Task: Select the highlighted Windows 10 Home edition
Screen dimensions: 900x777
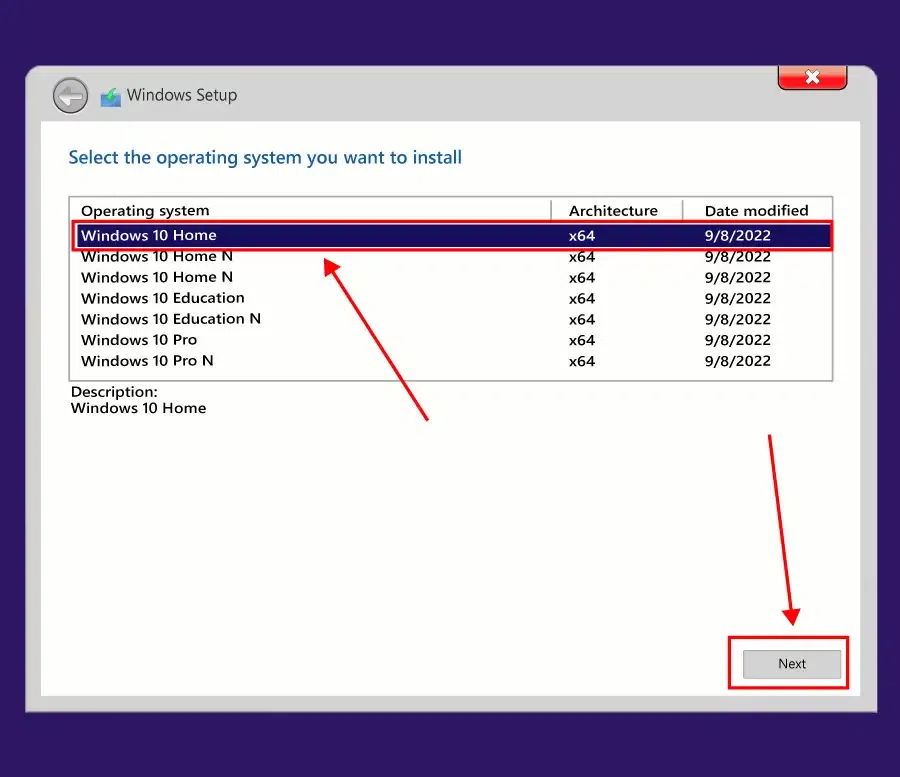Action: tap(453, 235)
